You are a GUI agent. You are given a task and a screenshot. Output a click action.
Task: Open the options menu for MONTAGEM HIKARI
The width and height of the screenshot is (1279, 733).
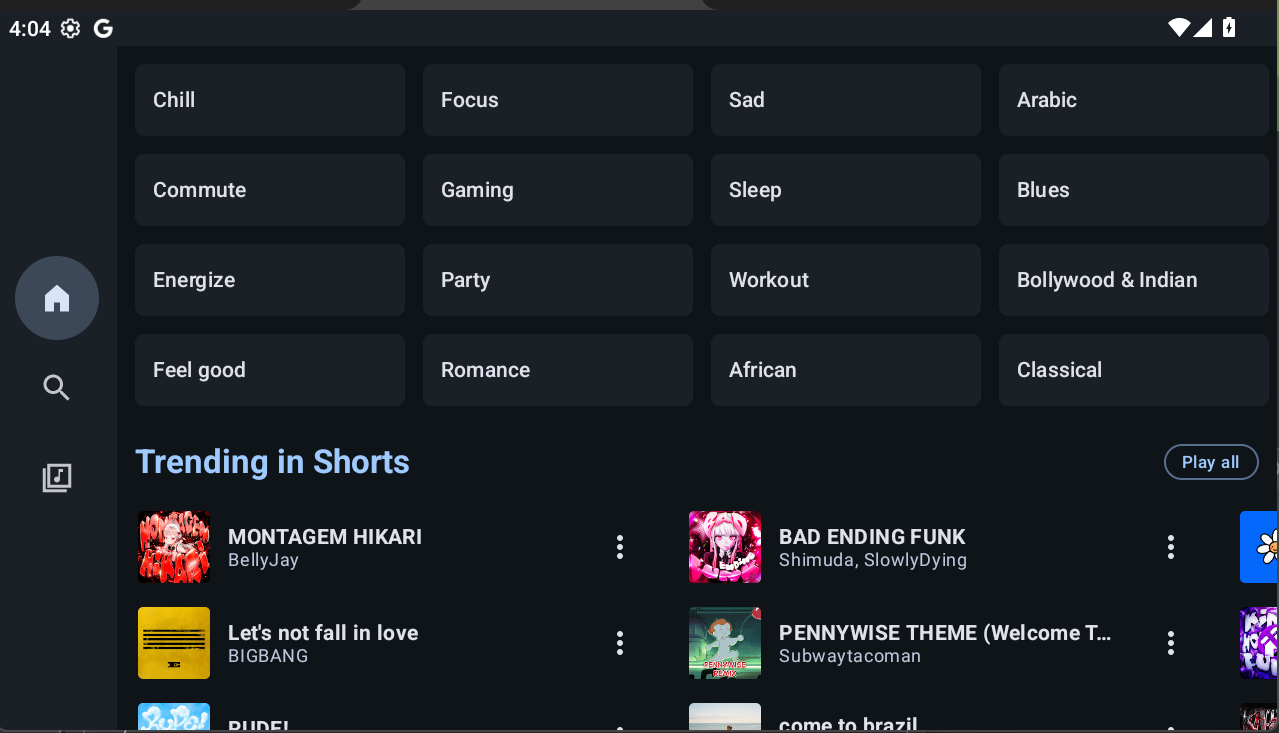[x=620, y=547]
